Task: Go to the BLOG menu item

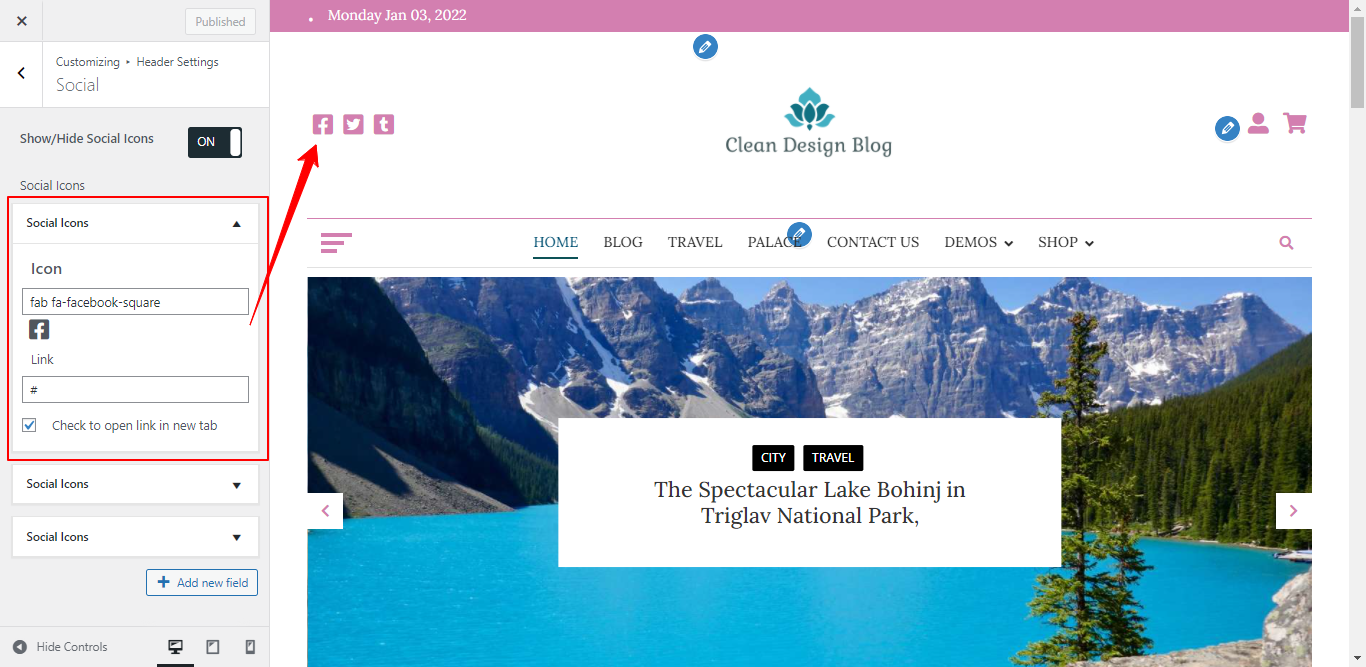Action: tap(623, 242)
